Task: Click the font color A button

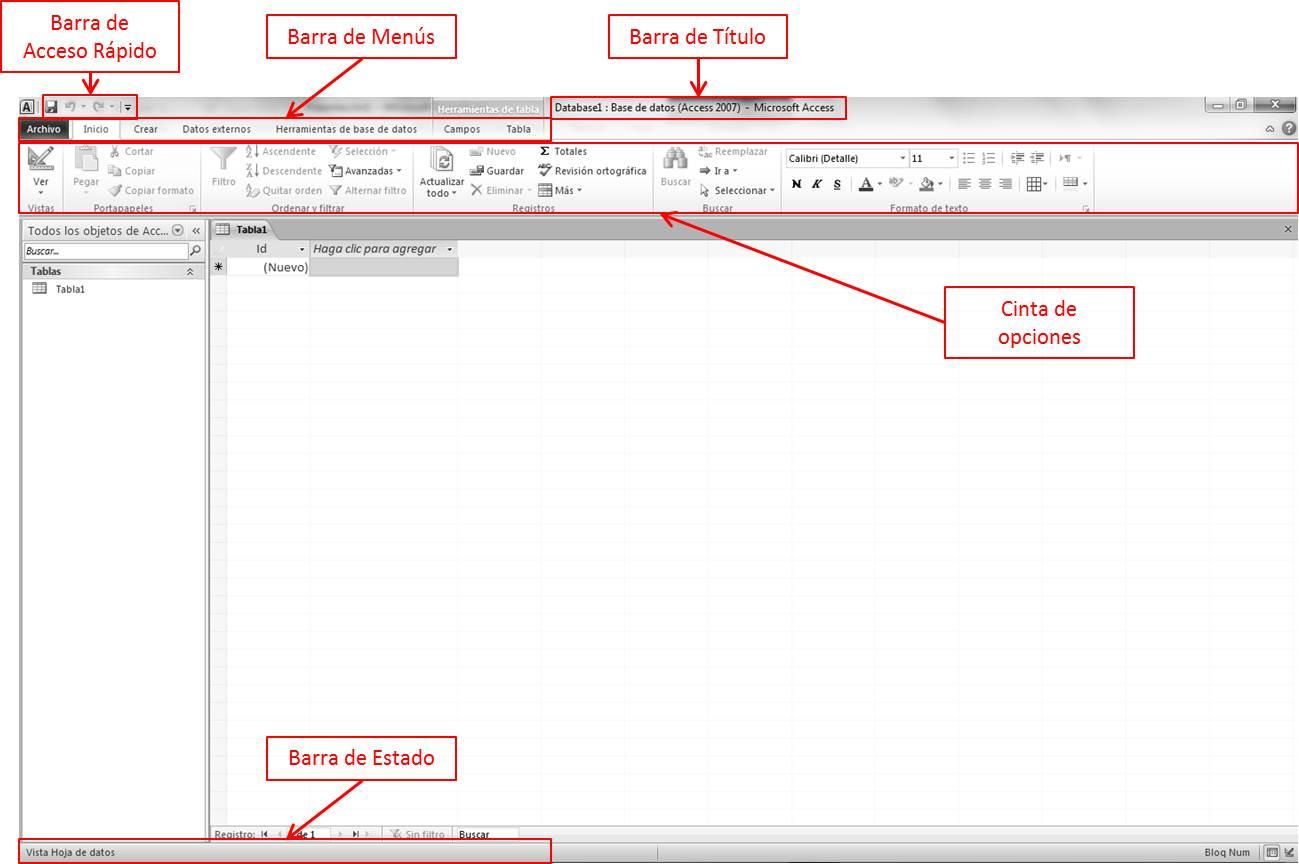Action: pos(866,184)
